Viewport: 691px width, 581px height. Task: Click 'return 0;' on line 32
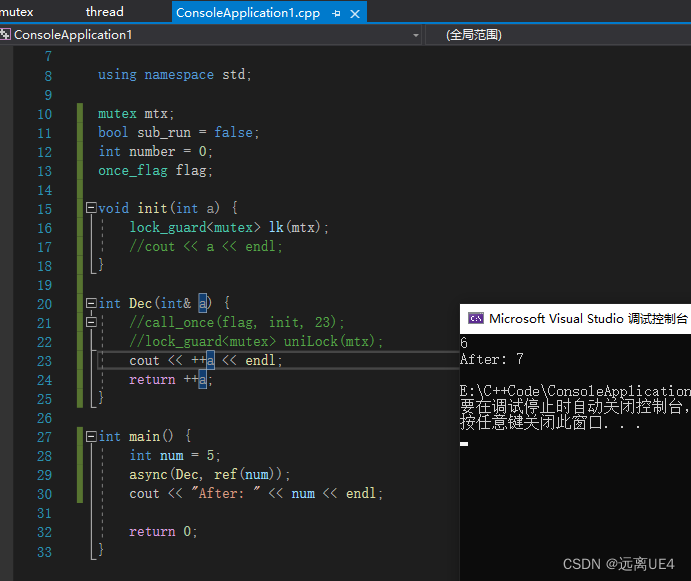[x=163, y=532]
